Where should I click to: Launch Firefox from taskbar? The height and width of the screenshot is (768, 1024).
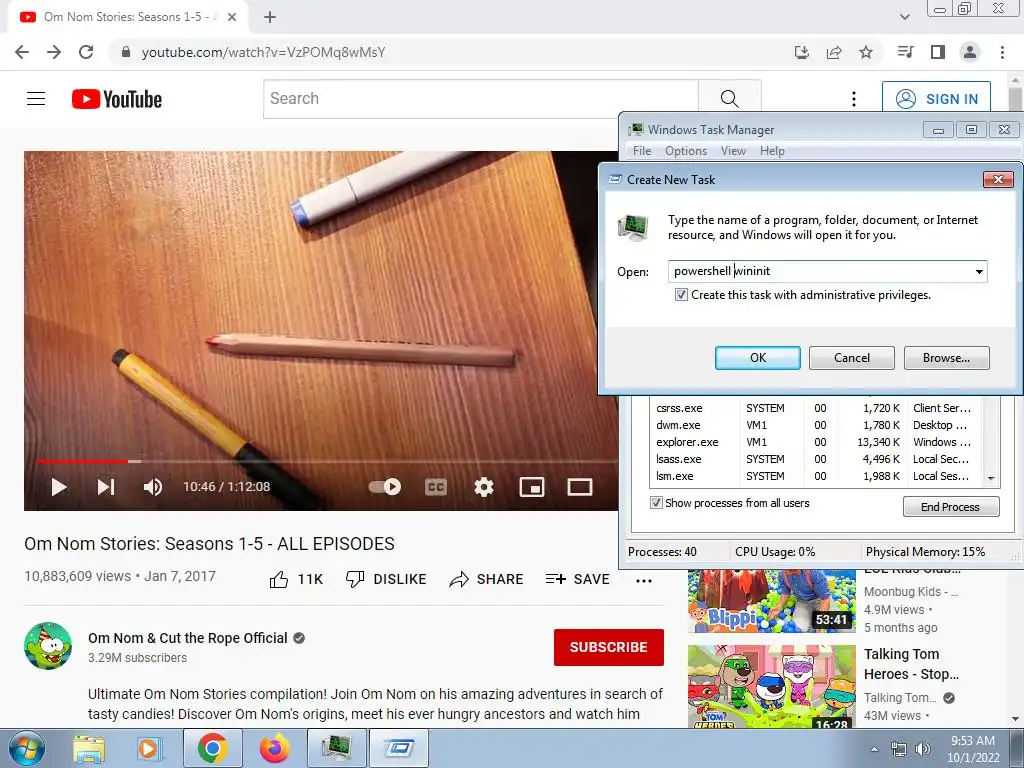(274, 748)
